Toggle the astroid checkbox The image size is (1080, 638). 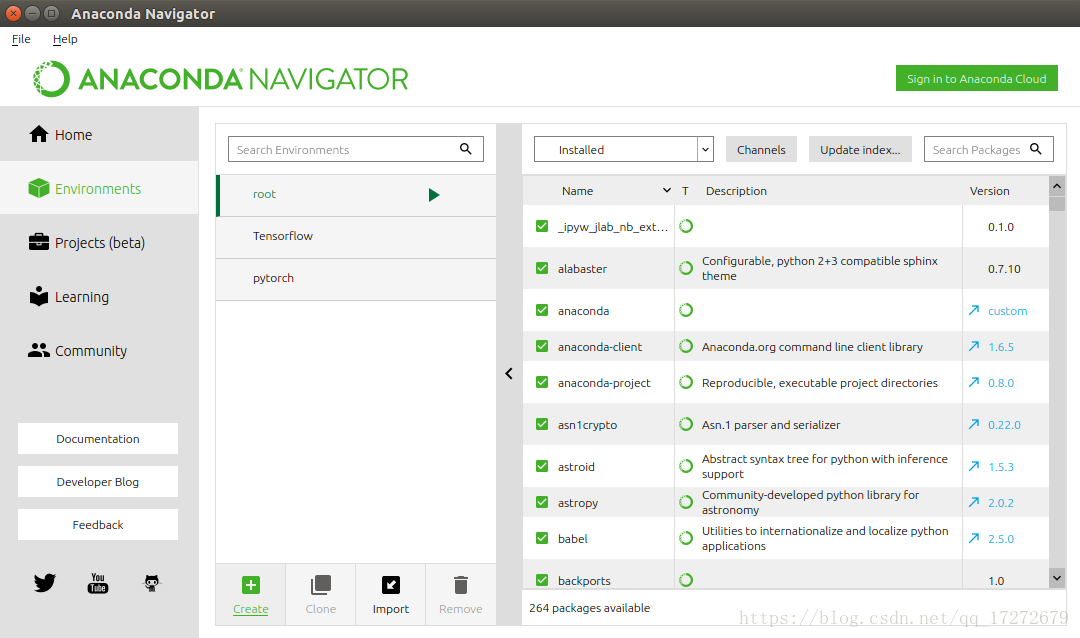pos(542,466)
